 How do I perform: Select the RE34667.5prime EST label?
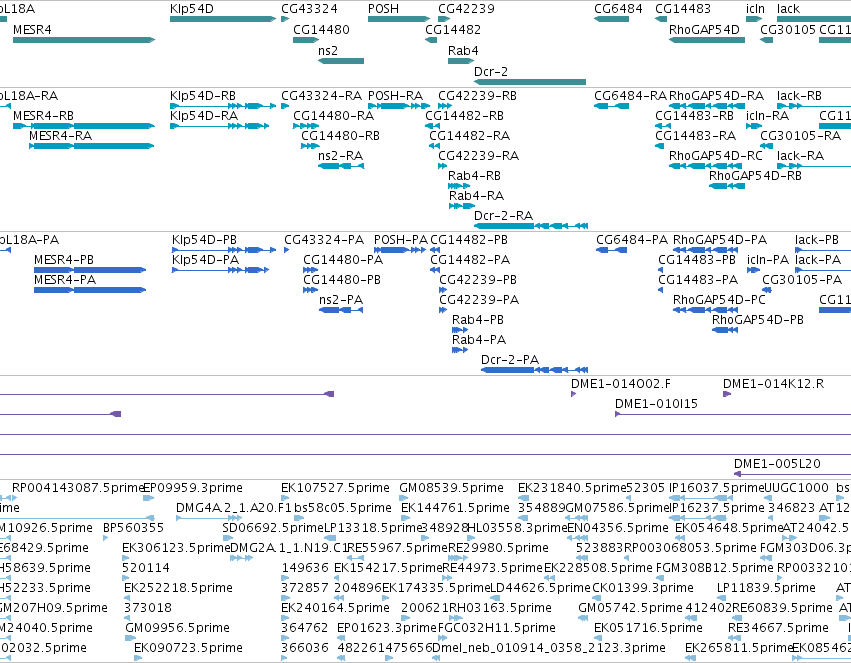pos(778,628)
